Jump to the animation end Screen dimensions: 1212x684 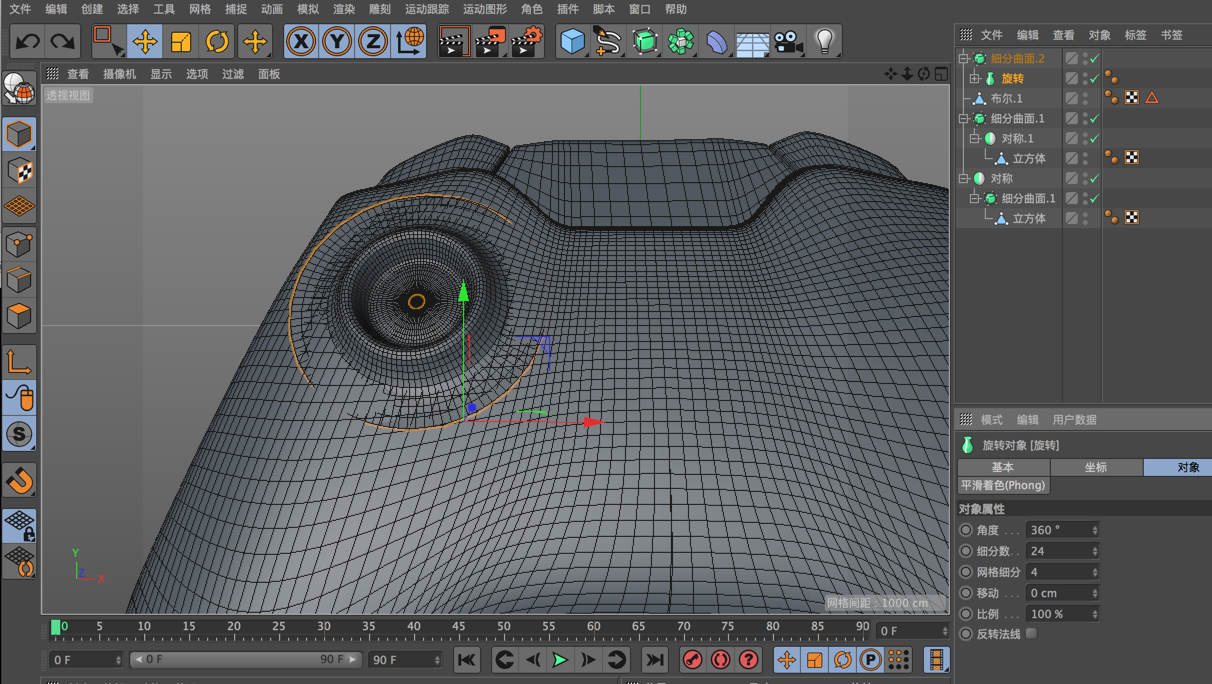655,660
